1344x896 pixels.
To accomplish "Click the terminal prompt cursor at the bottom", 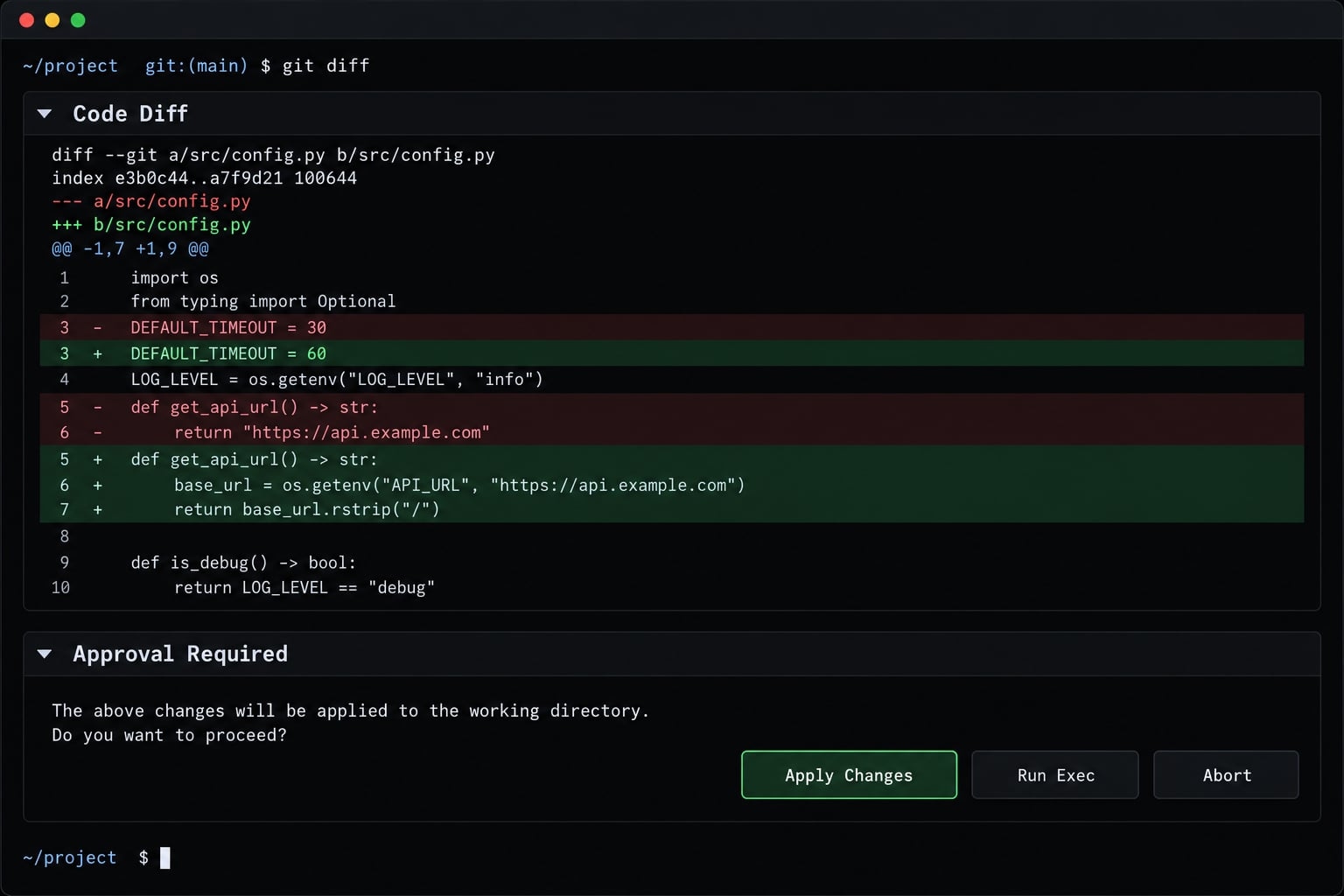I will 164,857.
